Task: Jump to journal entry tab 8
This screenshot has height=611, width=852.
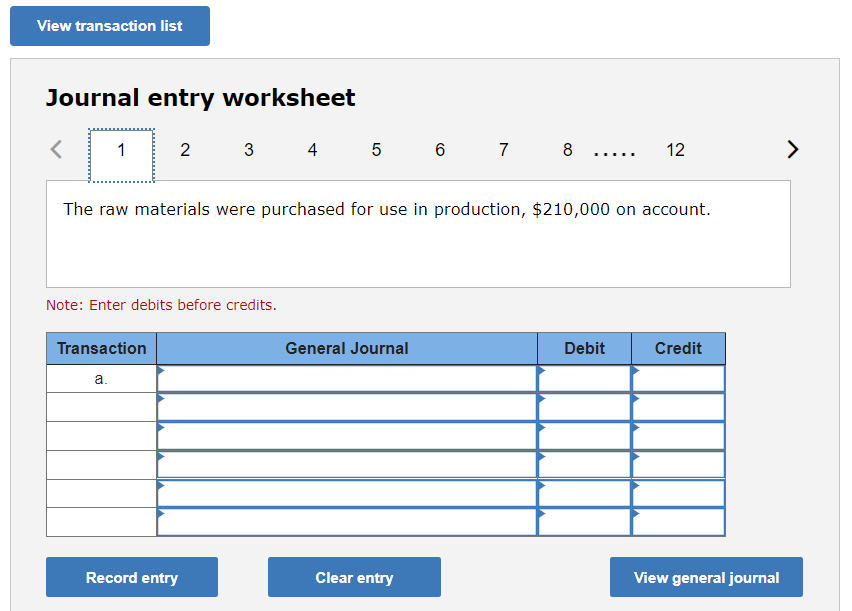Action: click(567, 150)
